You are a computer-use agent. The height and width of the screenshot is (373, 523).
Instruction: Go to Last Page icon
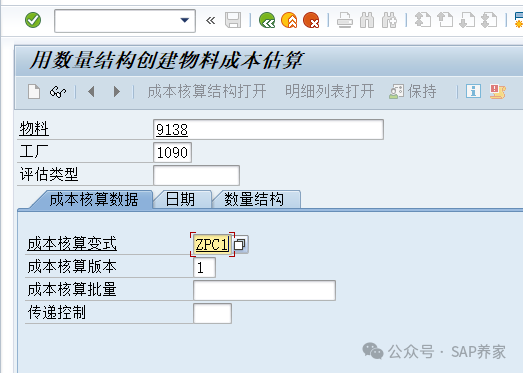(x=489, y=20)
